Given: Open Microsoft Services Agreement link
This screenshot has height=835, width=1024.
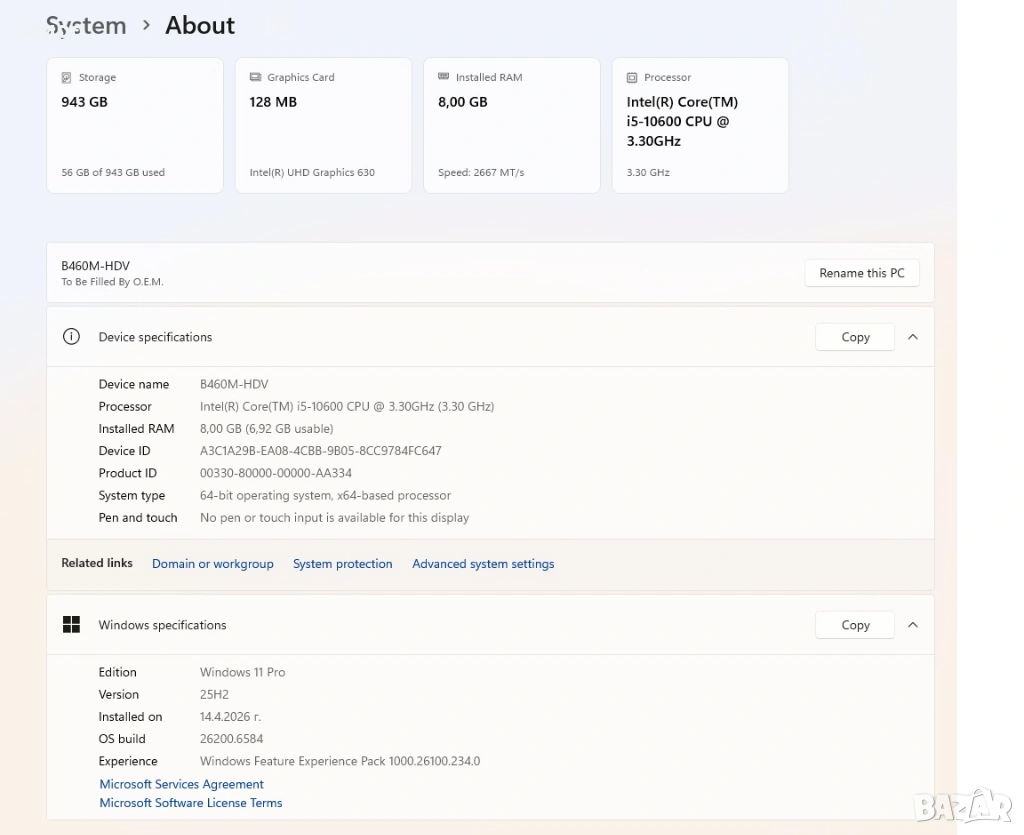Looking at the screenshot, I should point(181,785).
